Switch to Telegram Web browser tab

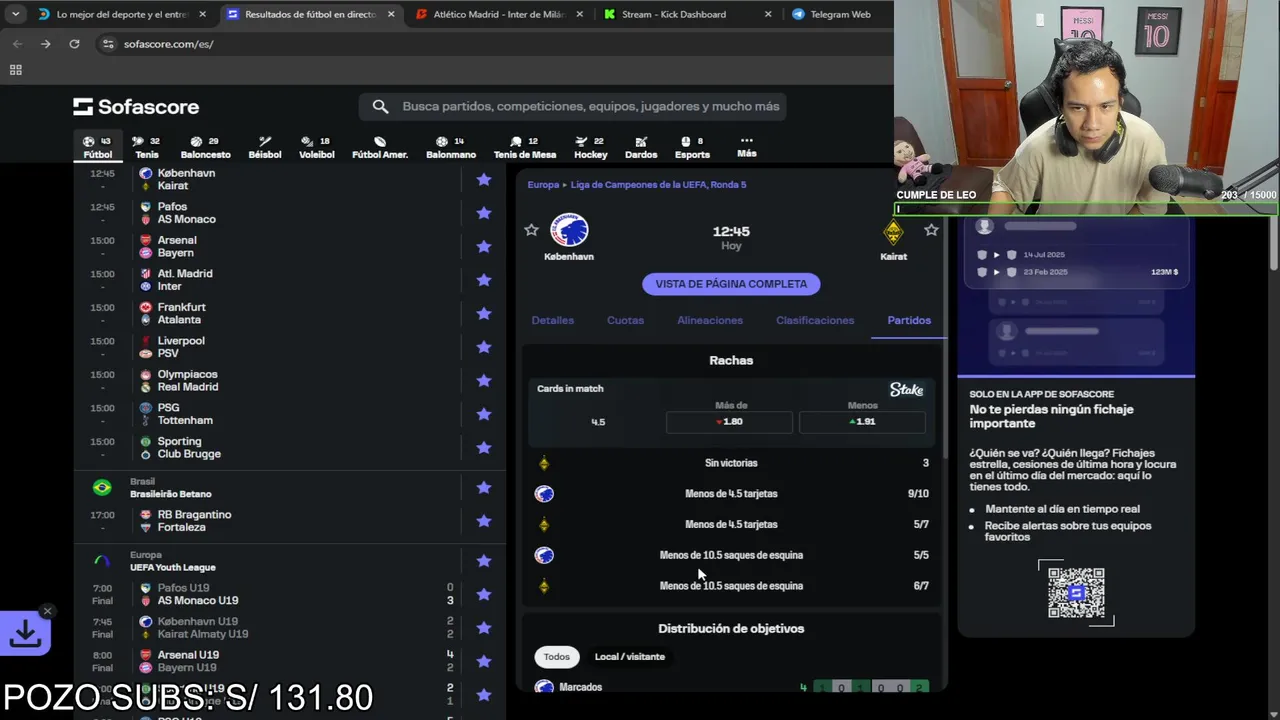(838, 15)
